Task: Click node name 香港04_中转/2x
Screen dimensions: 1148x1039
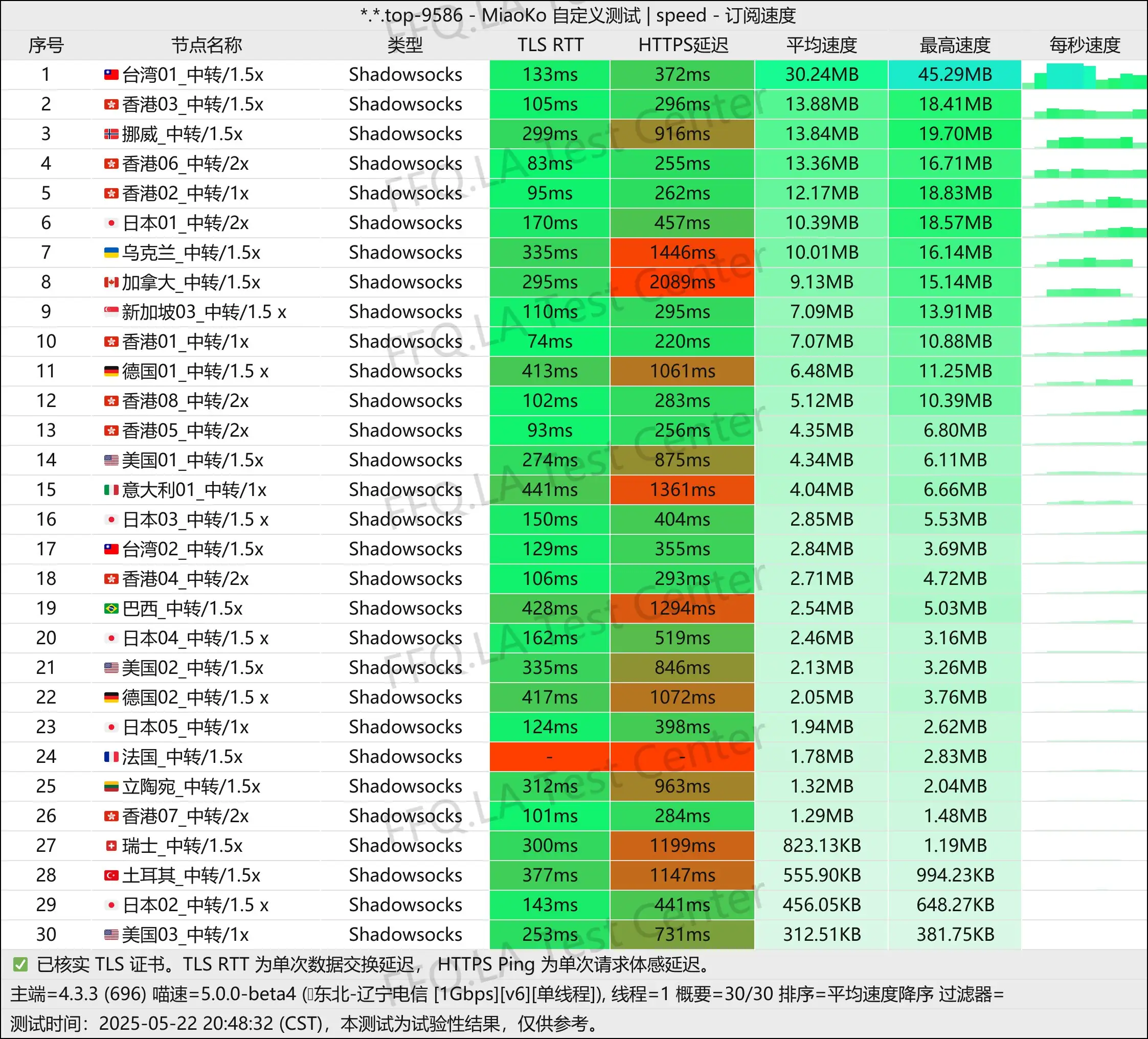Action: coord(185,578)
